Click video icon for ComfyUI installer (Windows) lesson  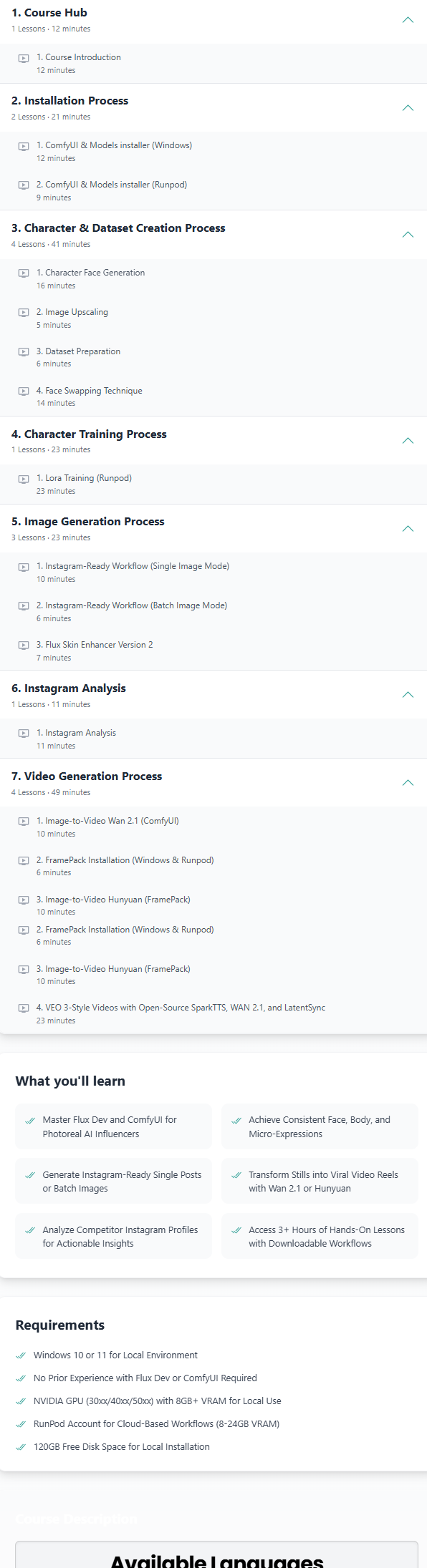pos(24,146)
